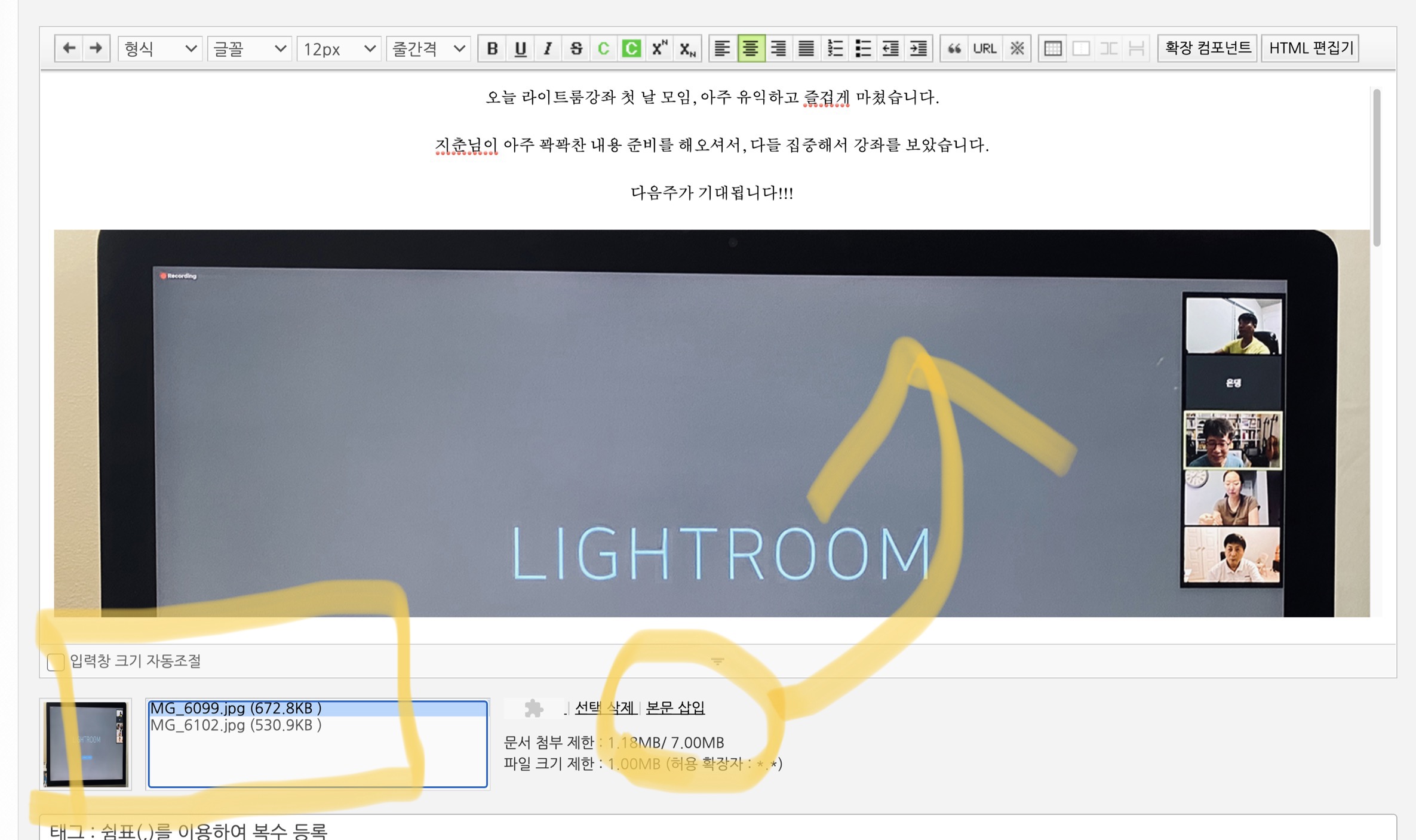Click the undo arrow button
1416x840 pixels.
coord(69,48)
